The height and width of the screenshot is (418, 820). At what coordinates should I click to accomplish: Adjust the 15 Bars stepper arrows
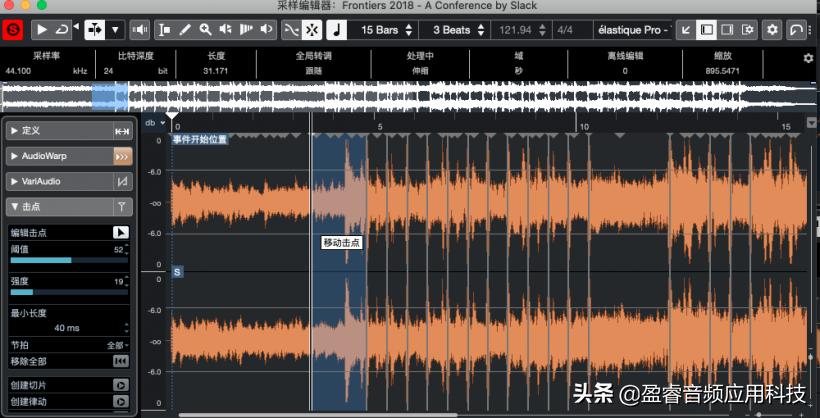click(x=409, y=30)
